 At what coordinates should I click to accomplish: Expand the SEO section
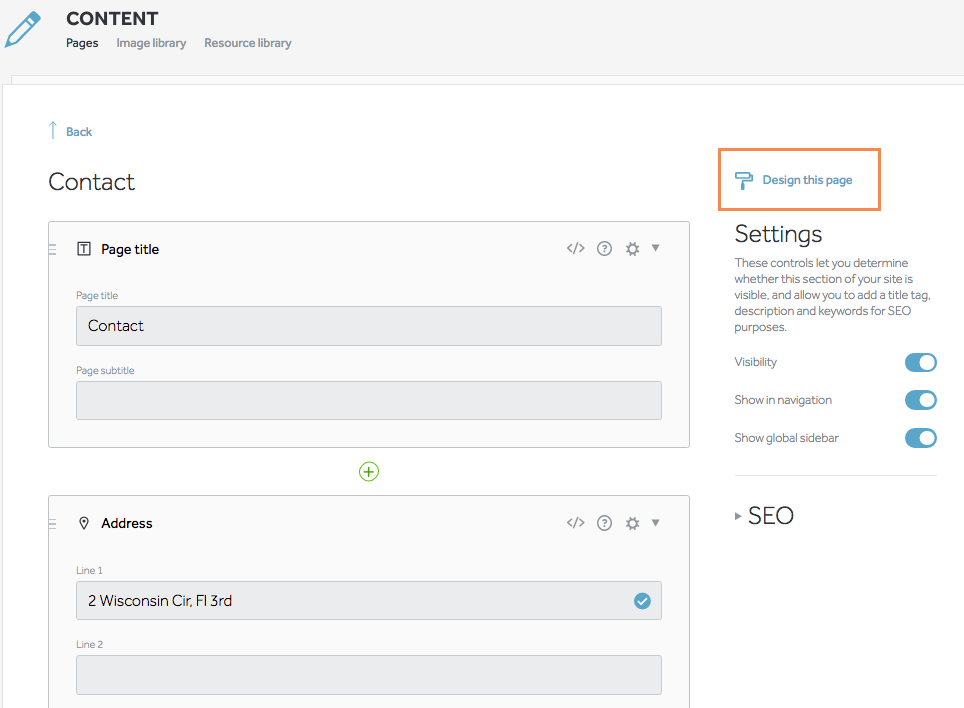pyautogui.click(x=765, y=516)
